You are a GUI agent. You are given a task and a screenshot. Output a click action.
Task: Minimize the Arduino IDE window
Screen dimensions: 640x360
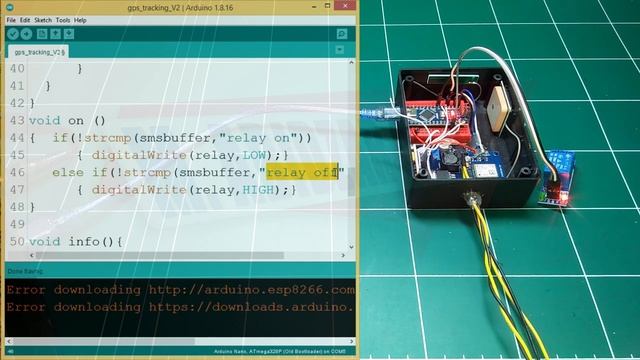[x=314, y=6]
